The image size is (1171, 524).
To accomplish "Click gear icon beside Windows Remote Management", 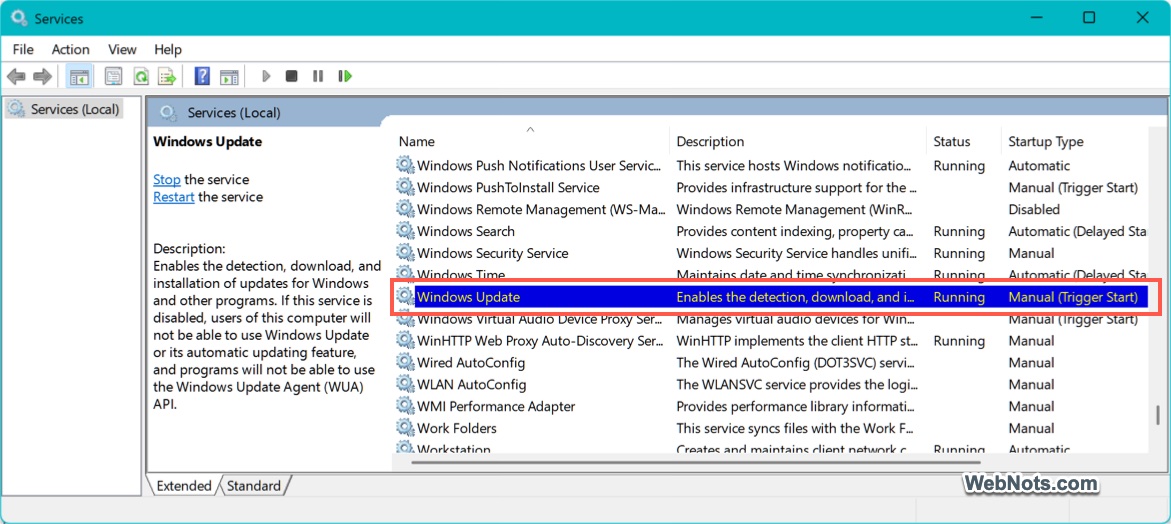I will point(405,210).
